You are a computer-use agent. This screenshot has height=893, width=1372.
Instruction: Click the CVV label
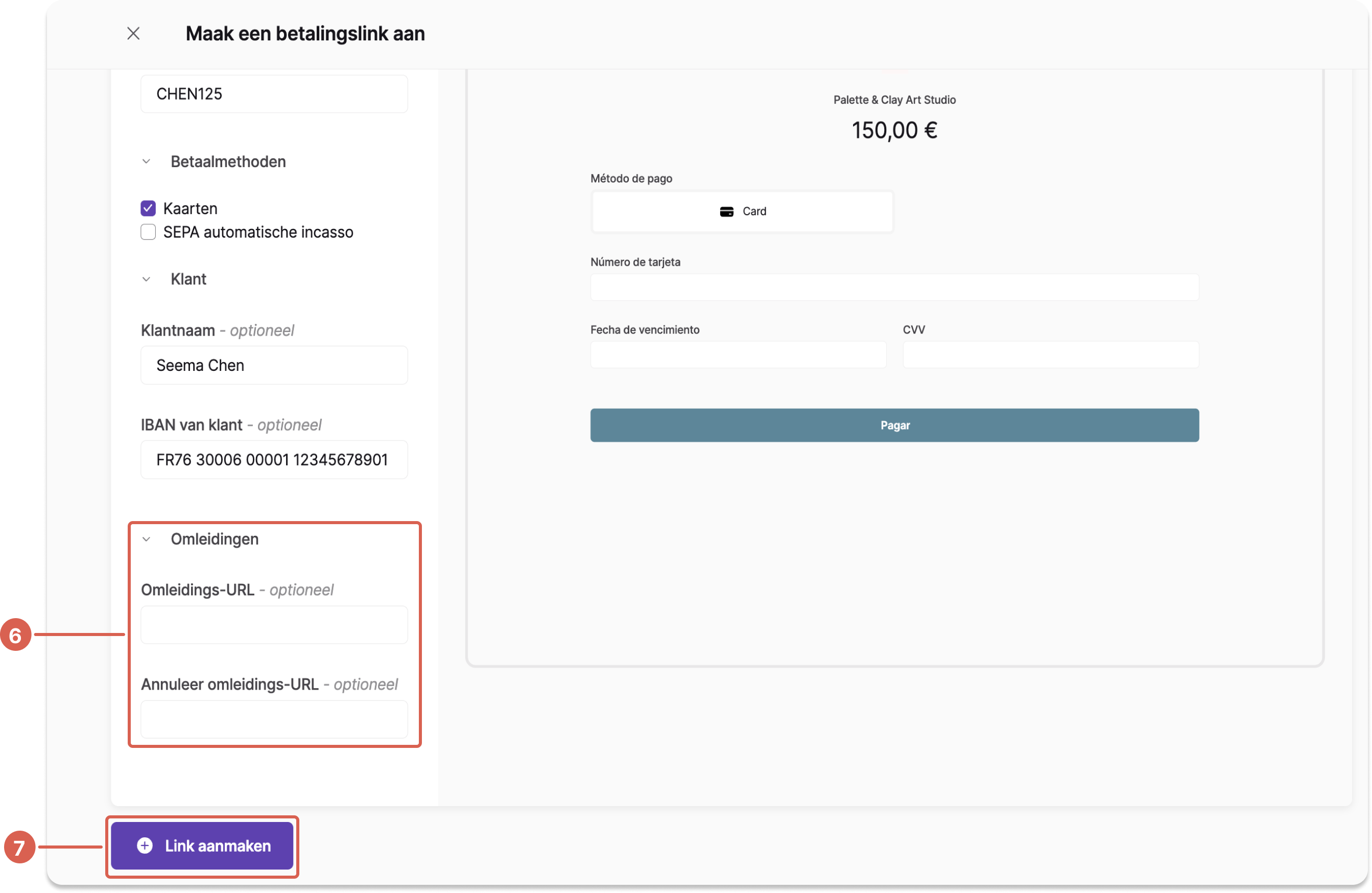tap(914, 330)
